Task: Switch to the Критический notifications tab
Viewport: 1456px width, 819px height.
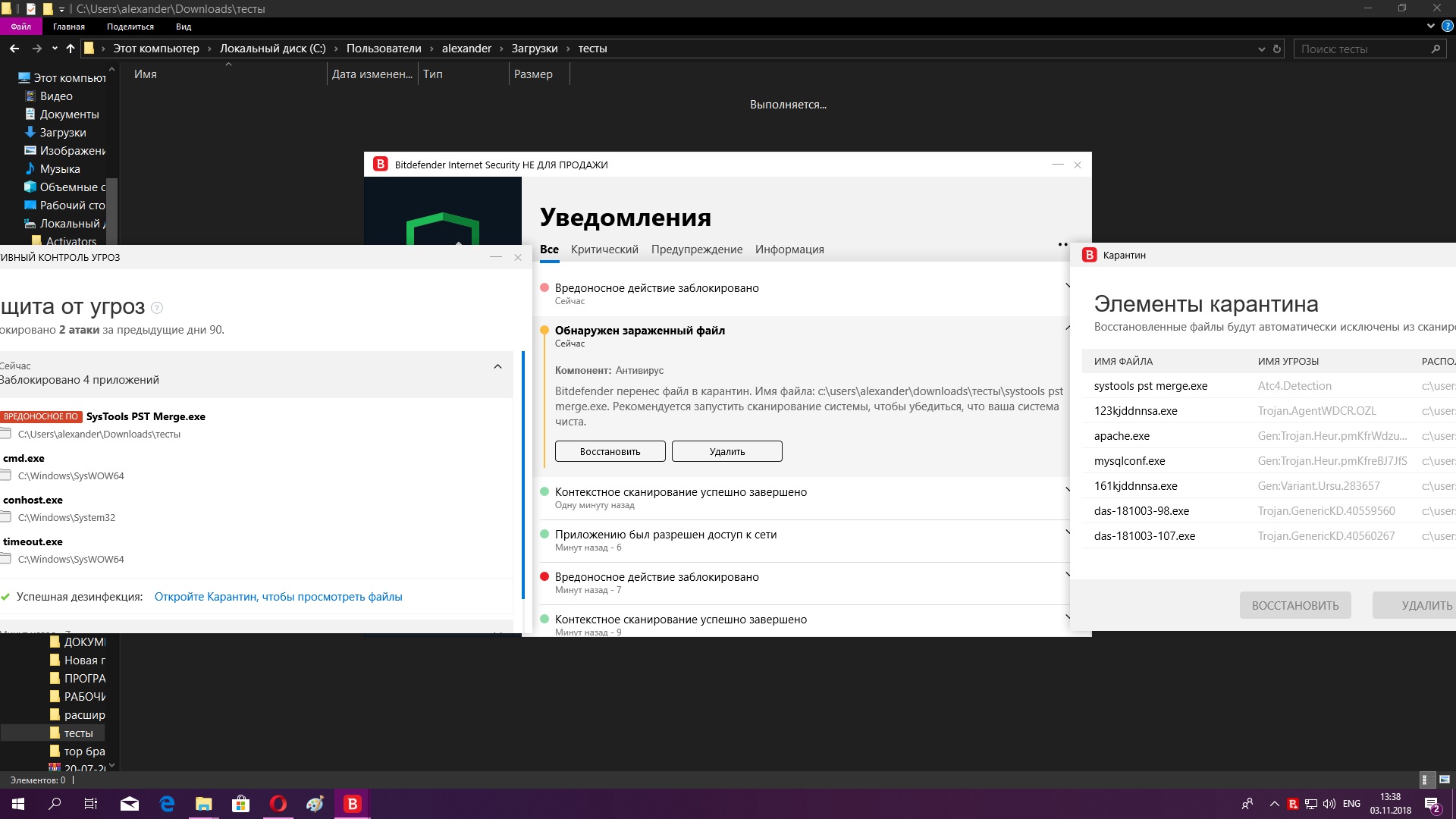Action: (x=604, y=249)
